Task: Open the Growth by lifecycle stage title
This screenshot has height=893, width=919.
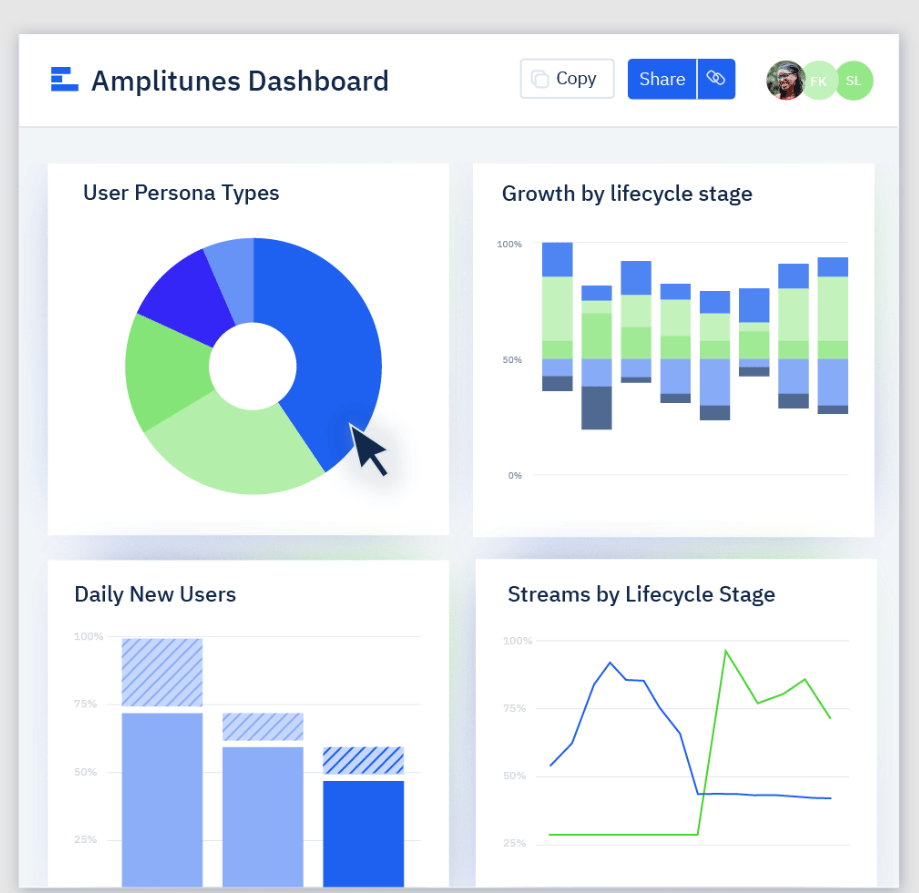Action: tap(627, 193)
